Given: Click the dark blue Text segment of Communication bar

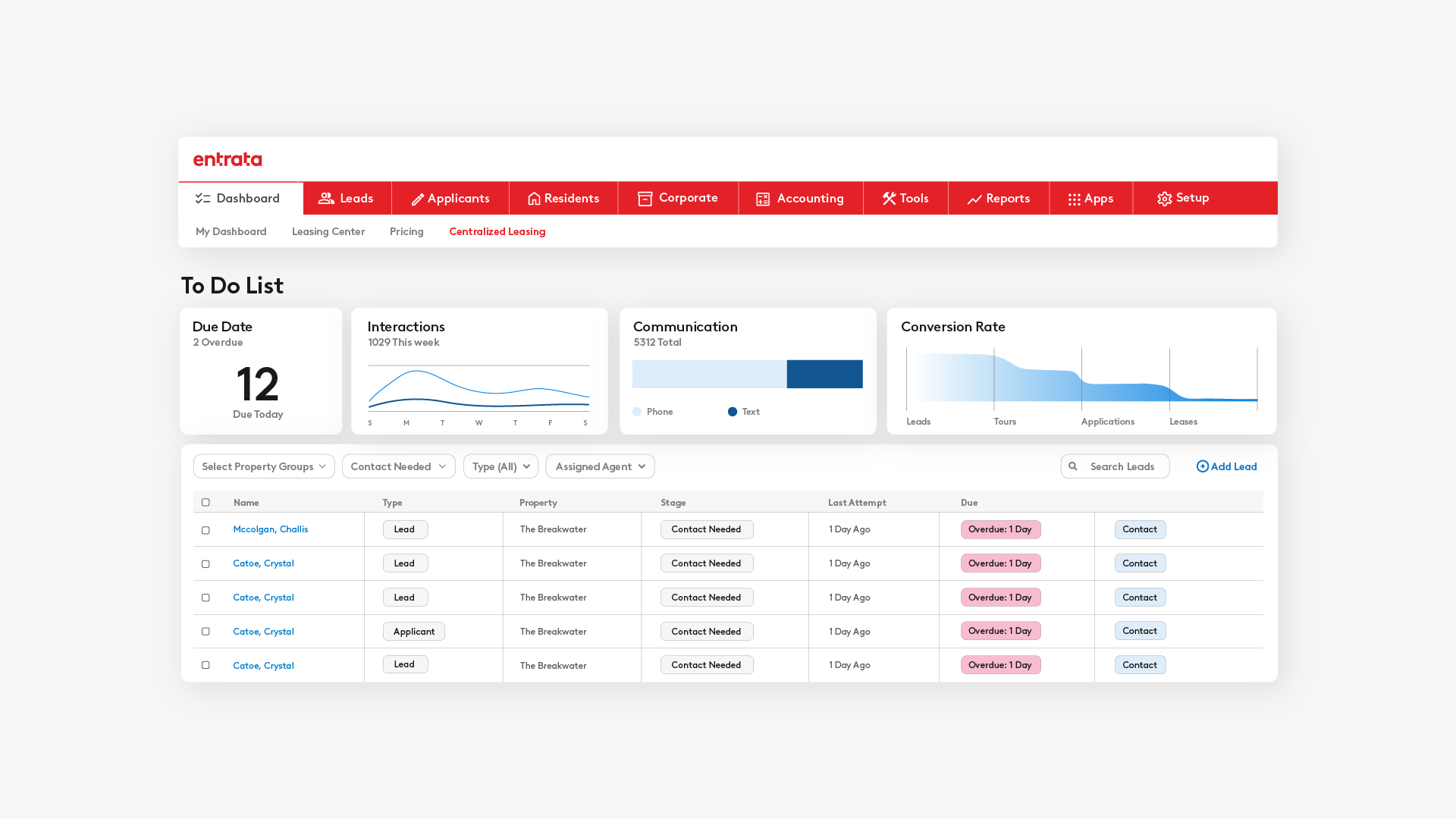Looking at the screenshot, I should click(824, 374).
